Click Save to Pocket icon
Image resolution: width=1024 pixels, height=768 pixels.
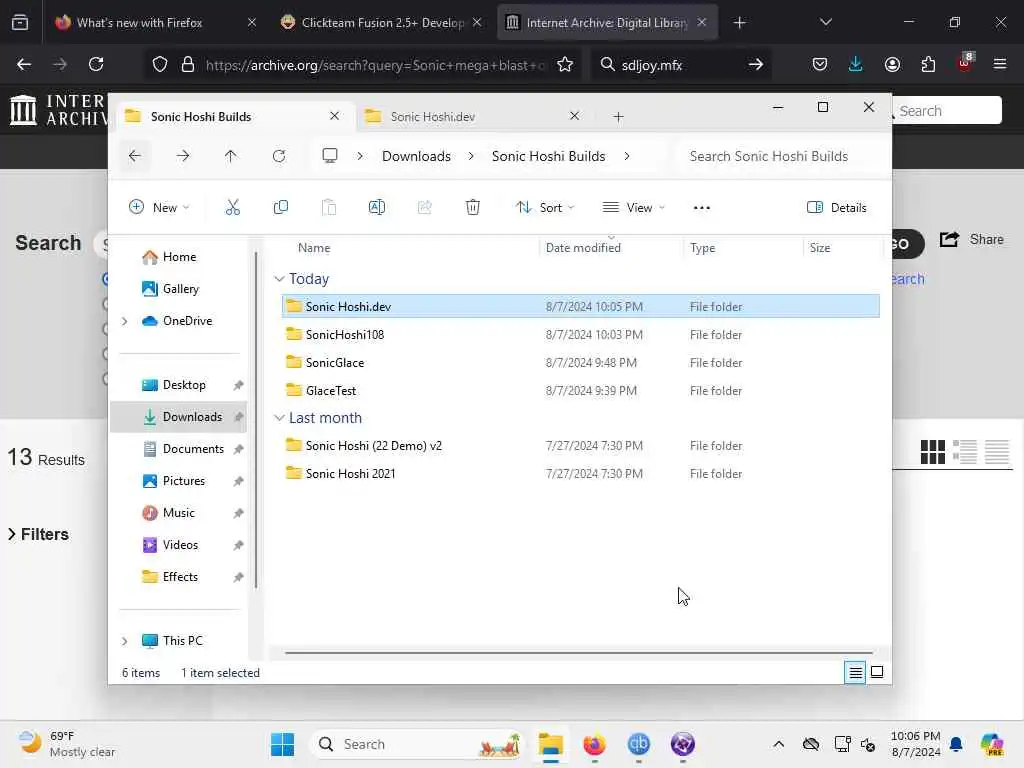coord(820,64)
